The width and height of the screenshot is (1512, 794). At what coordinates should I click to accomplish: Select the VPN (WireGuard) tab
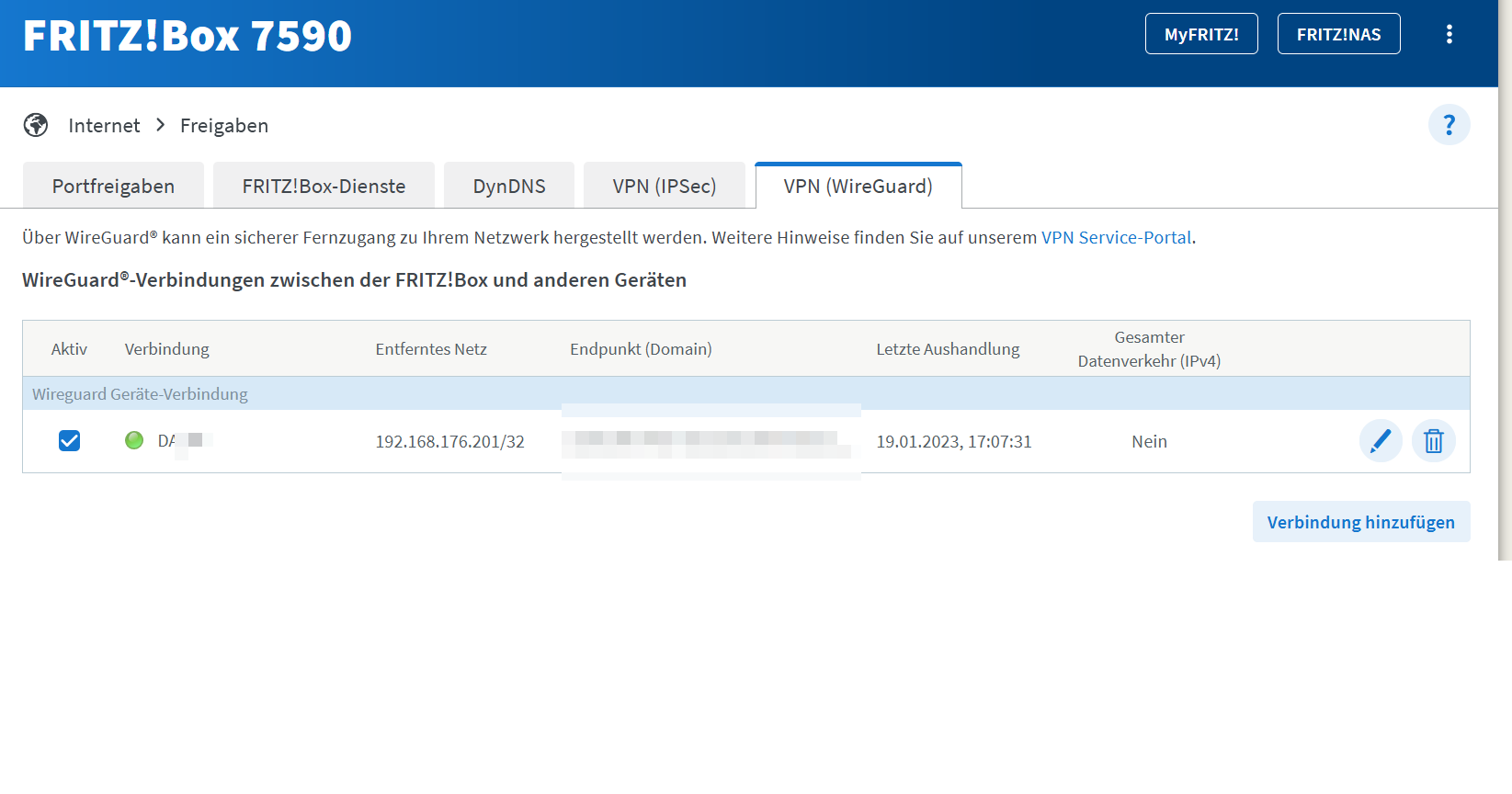click(858, 186)
